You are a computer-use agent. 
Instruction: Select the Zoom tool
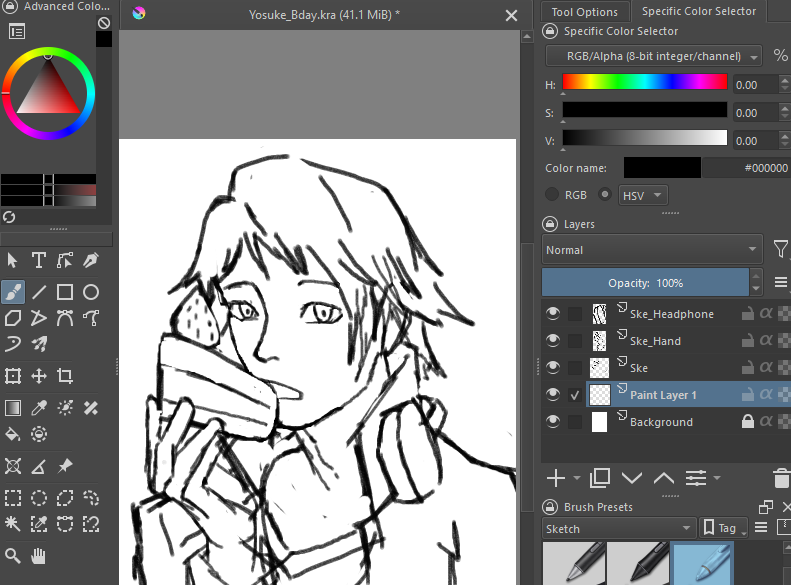13,556
